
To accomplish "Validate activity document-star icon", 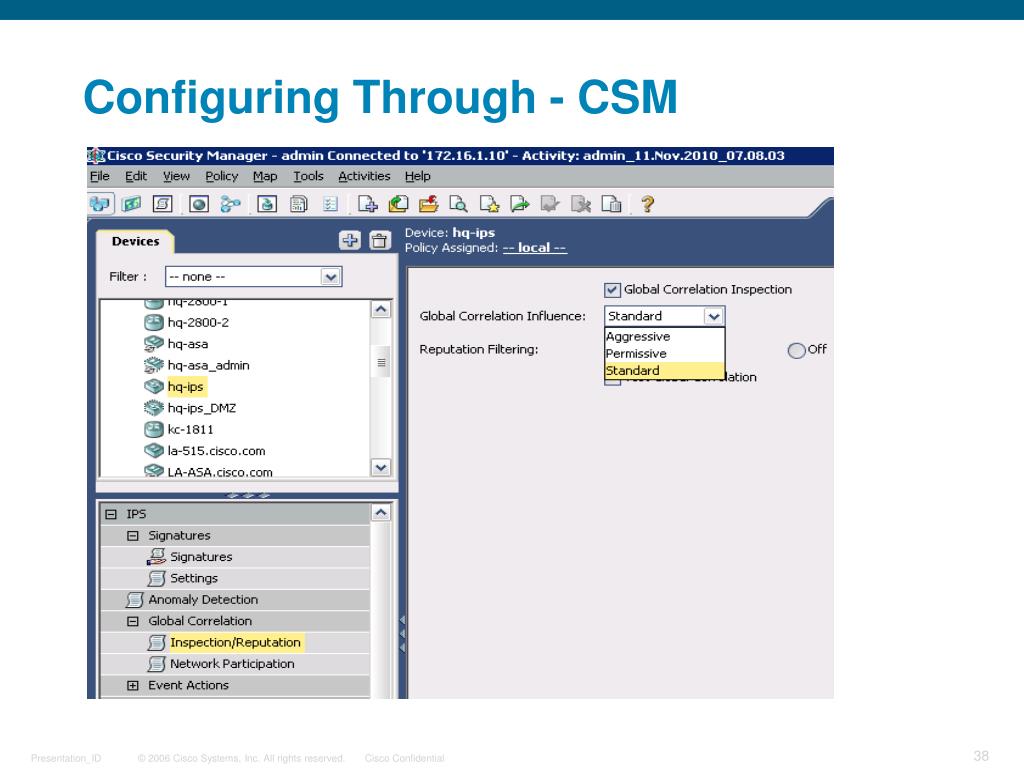I will click(489, 204).
